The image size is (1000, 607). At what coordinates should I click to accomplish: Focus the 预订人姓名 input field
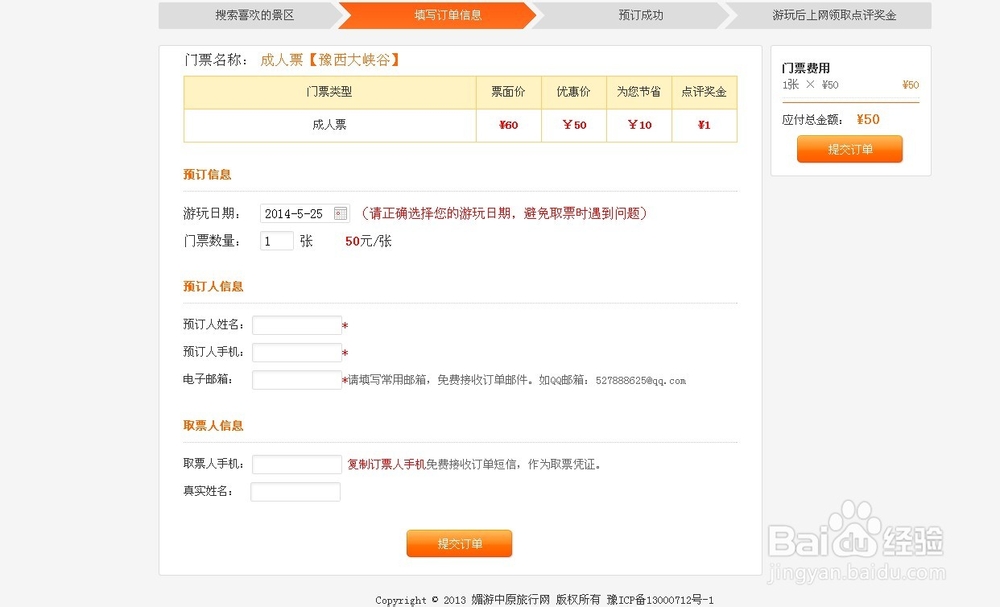pos(297,325)
